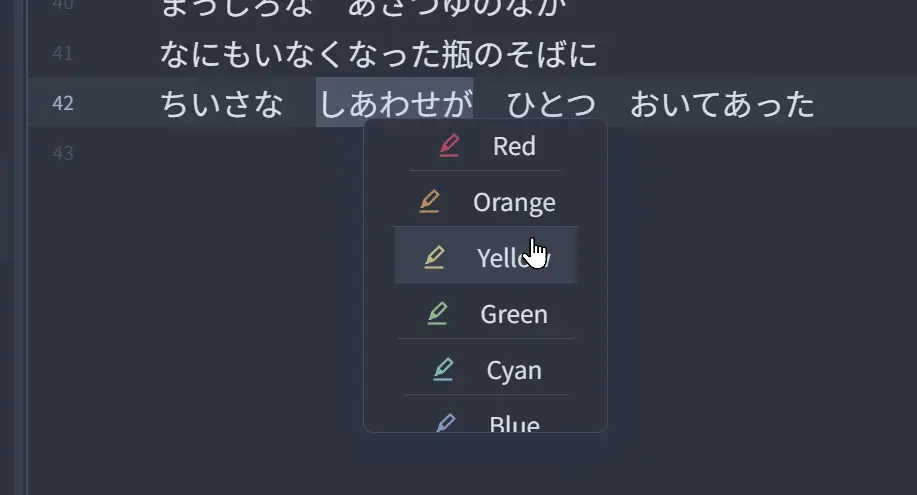
Task: Apply the Yellow highlight color
Action: 486,256
